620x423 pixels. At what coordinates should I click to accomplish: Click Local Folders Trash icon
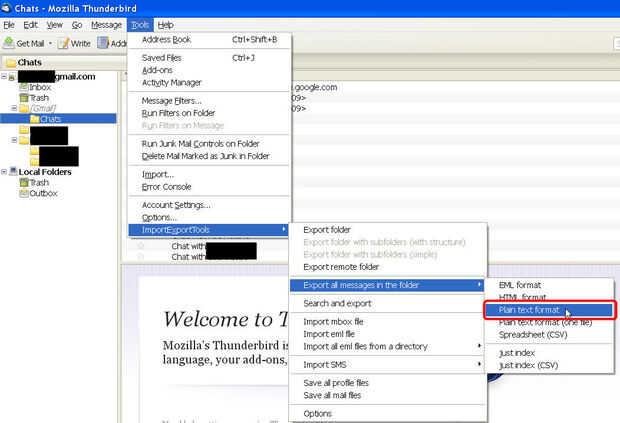(24, 182)
